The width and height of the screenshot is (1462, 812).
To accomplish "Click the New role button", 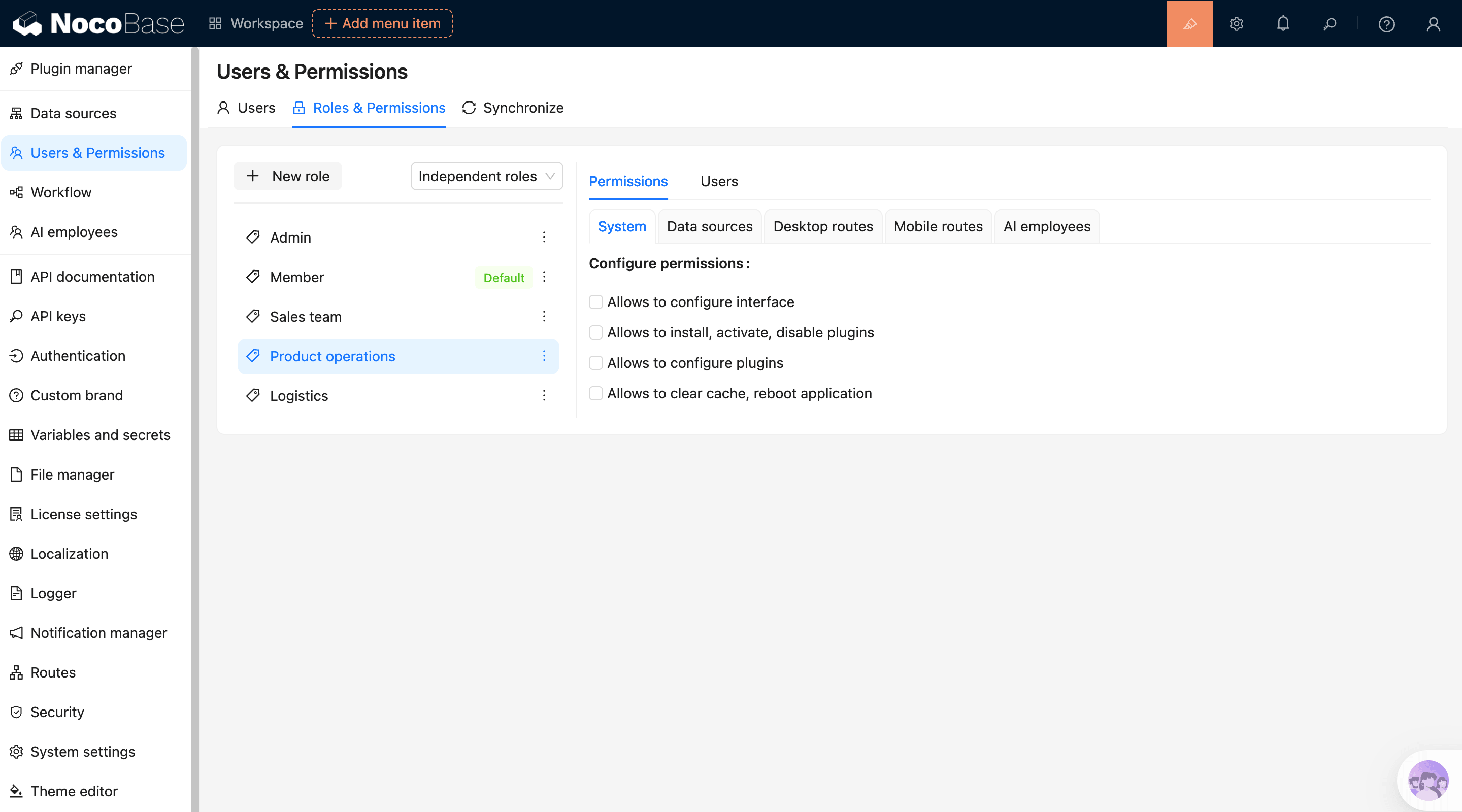I will (x=288, y=176).
